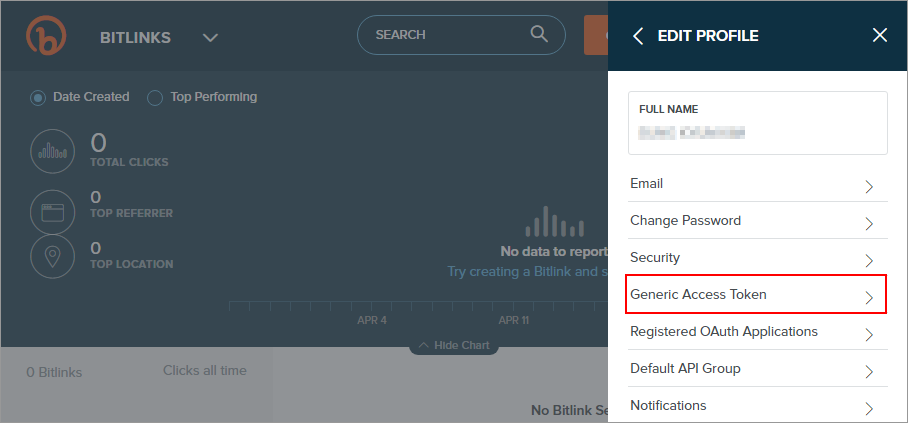The width and height of the screenshot is (908, 423).
Task: Open the Email settings row
Action: (x=757, y=184)
